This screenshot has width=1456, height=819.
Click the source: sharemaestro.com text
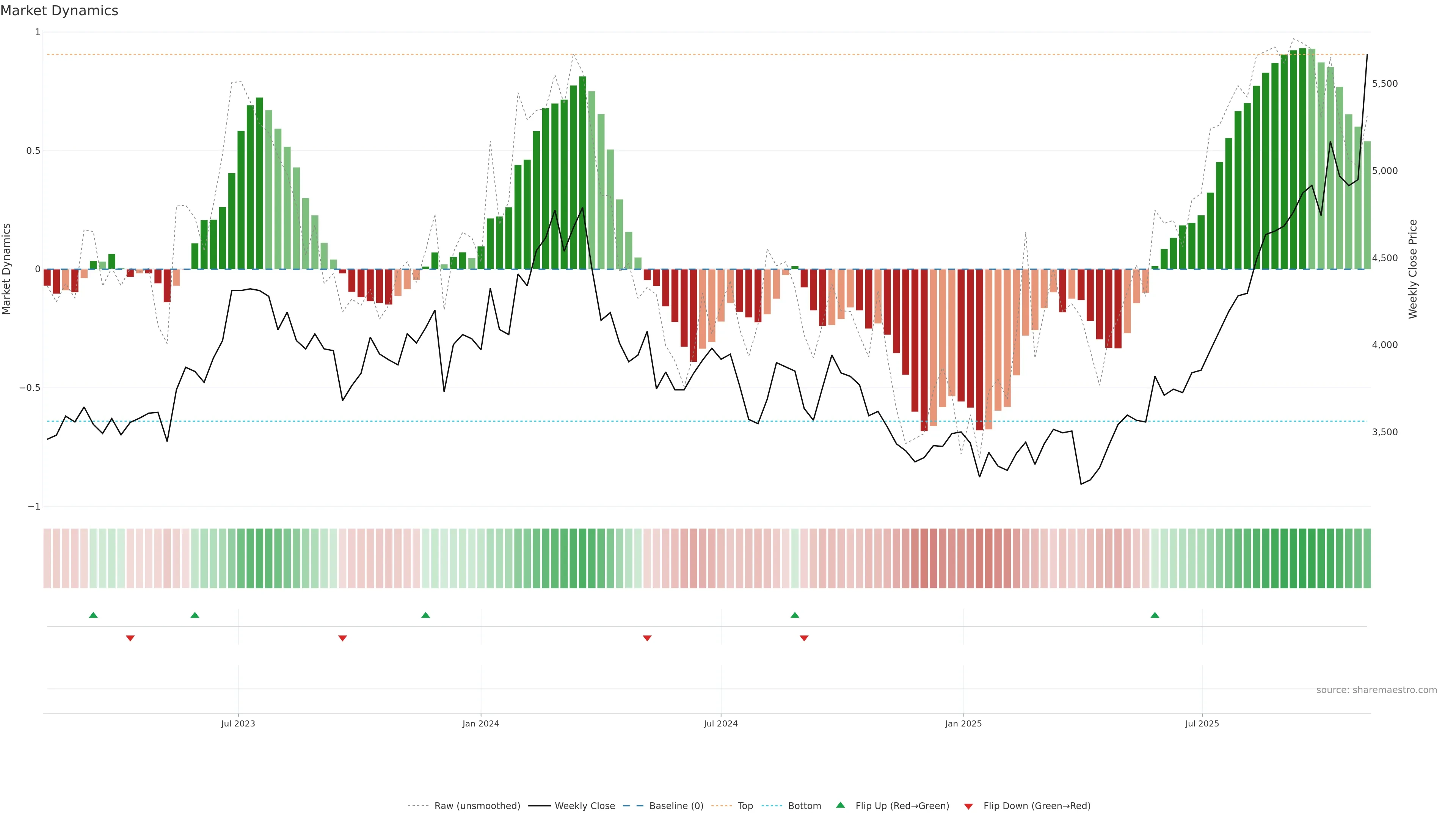[x=1376, y=690]
